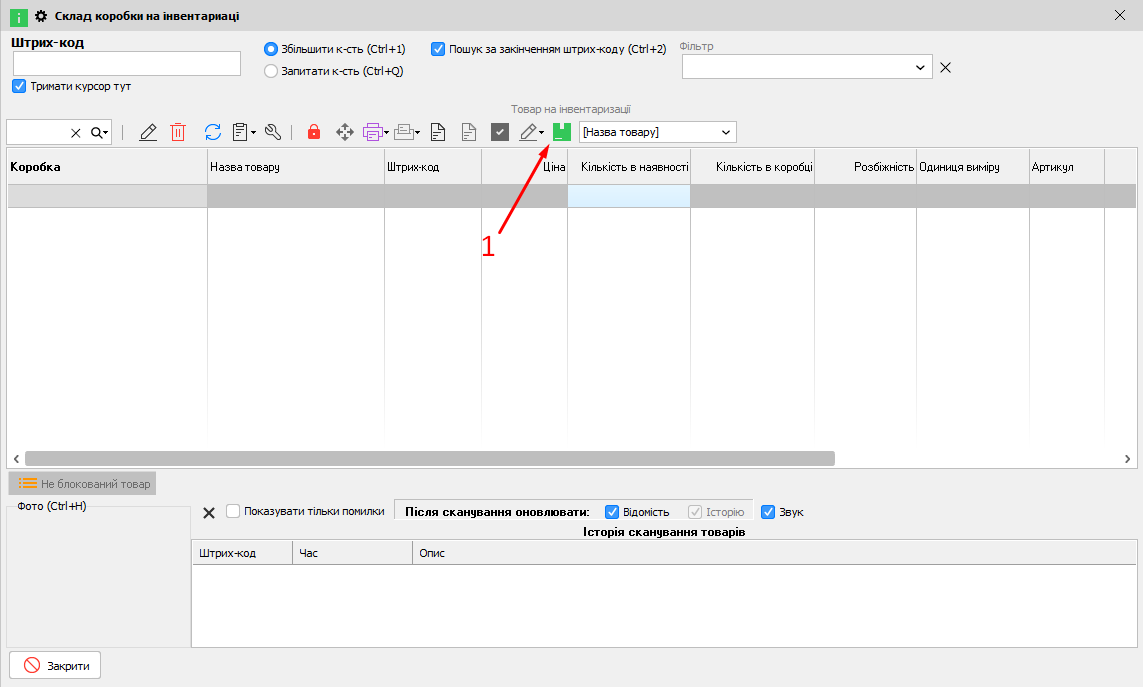
Task: Toggle the 'Звук' checkbox
Action: tap(768, 512)
